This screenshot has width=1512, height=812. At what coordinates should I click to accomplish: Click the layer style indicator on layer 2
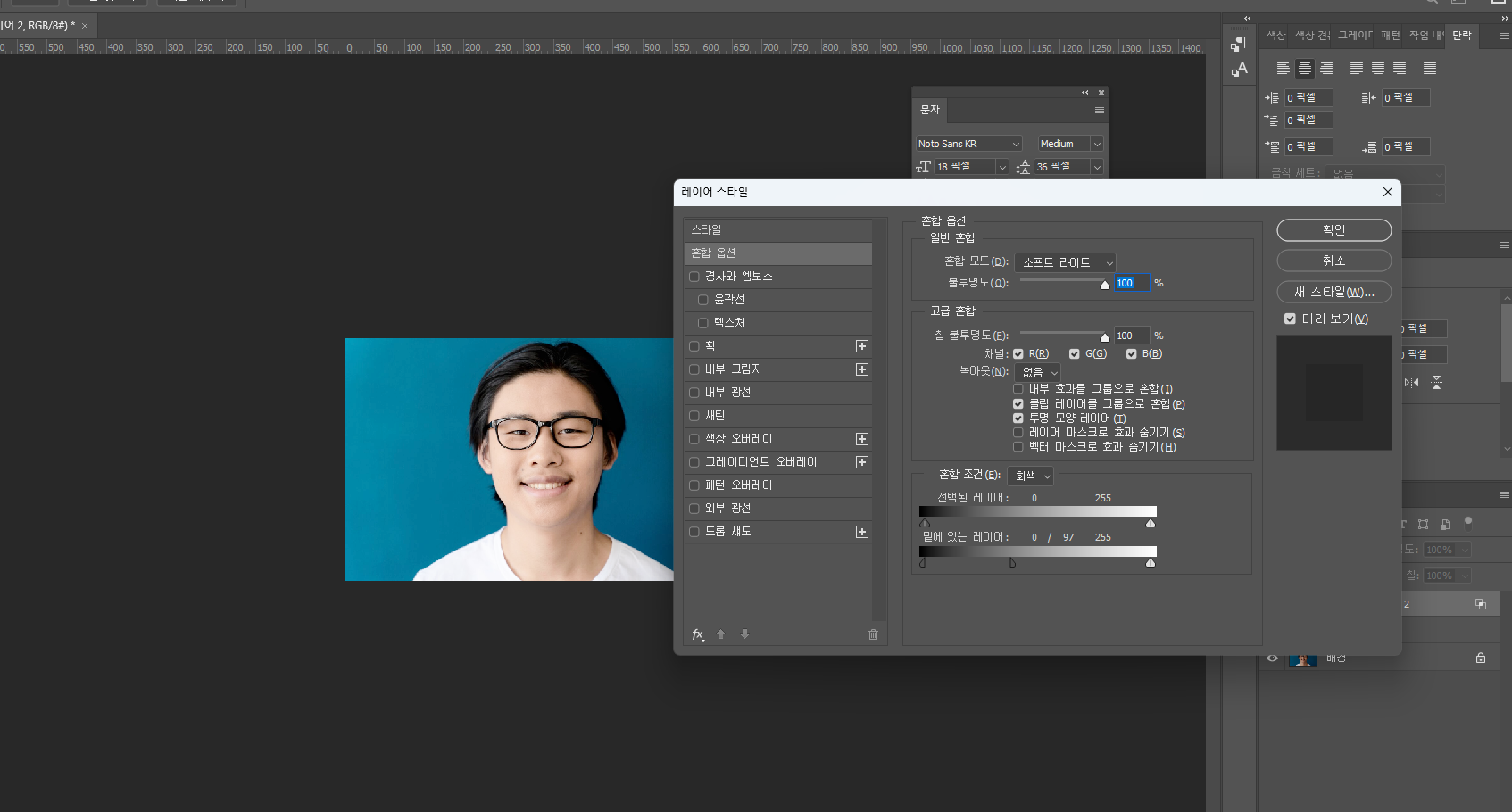pyautogui.click(x=1481, y=604)
